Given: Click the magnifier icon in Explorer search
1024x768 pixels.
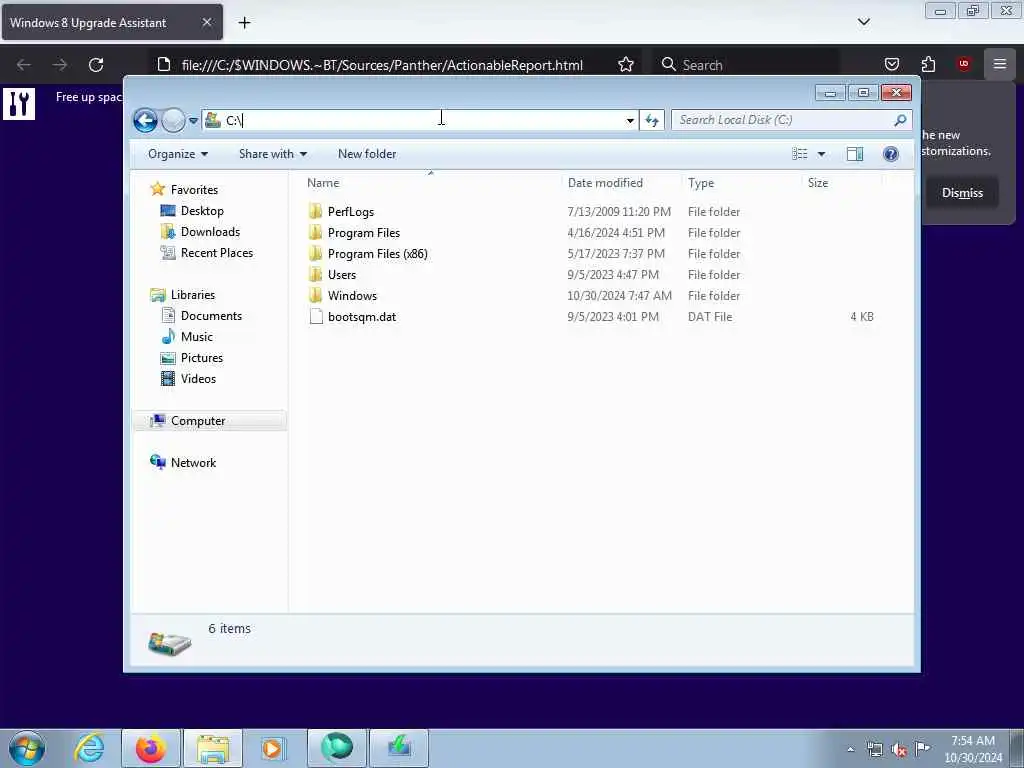Looking at the screenshot, I should coord(901,120).
